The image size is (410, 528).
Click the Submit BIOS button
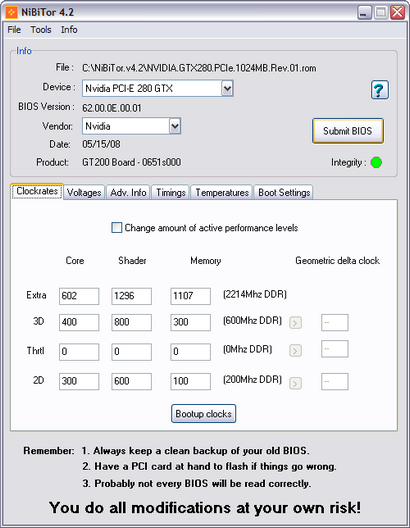tap(348, 131)
